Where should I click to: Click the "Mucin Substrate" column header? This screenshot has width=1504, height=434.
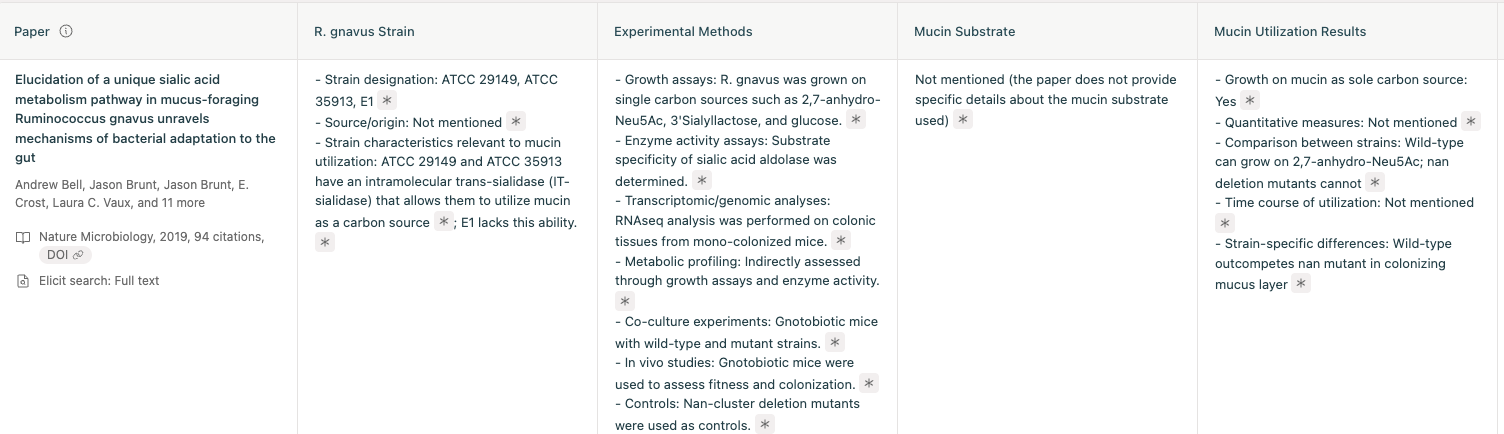coord(964,31)
